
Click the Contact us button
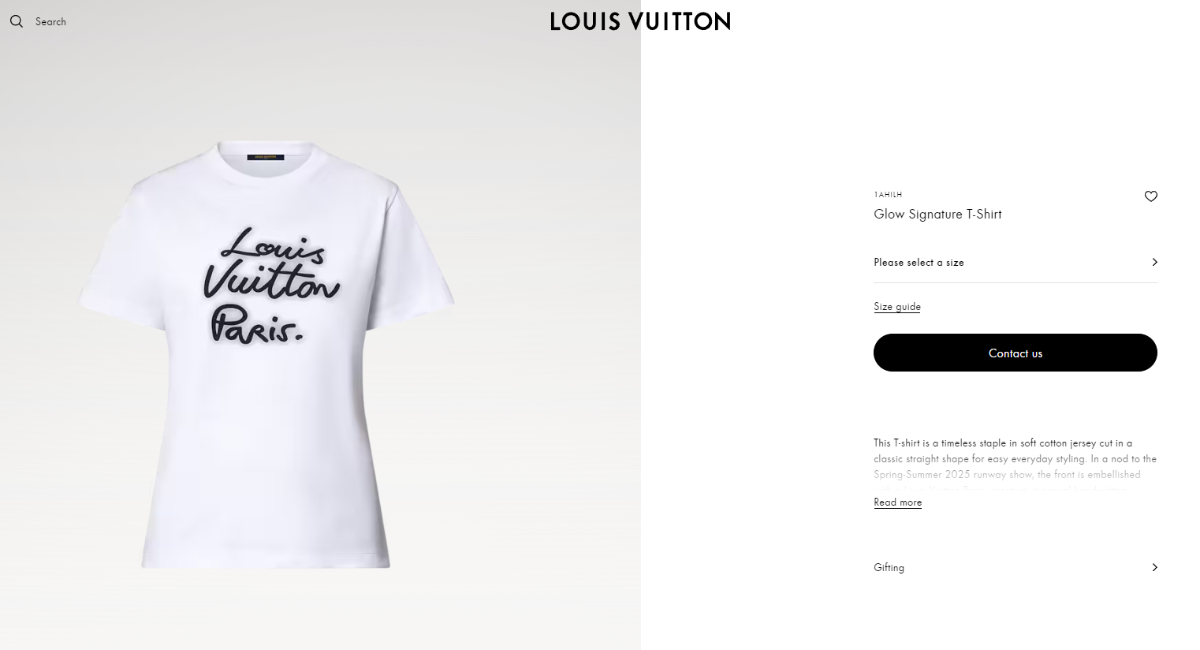(1015, 353)
